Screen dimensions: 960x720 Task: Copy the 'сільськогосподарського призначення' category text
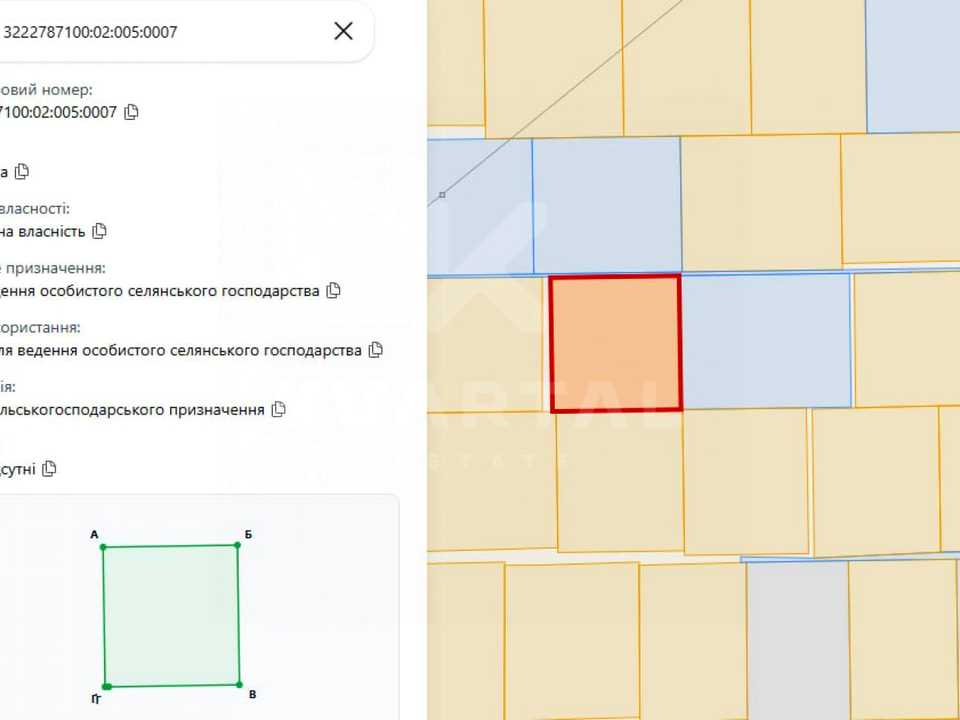279,409
